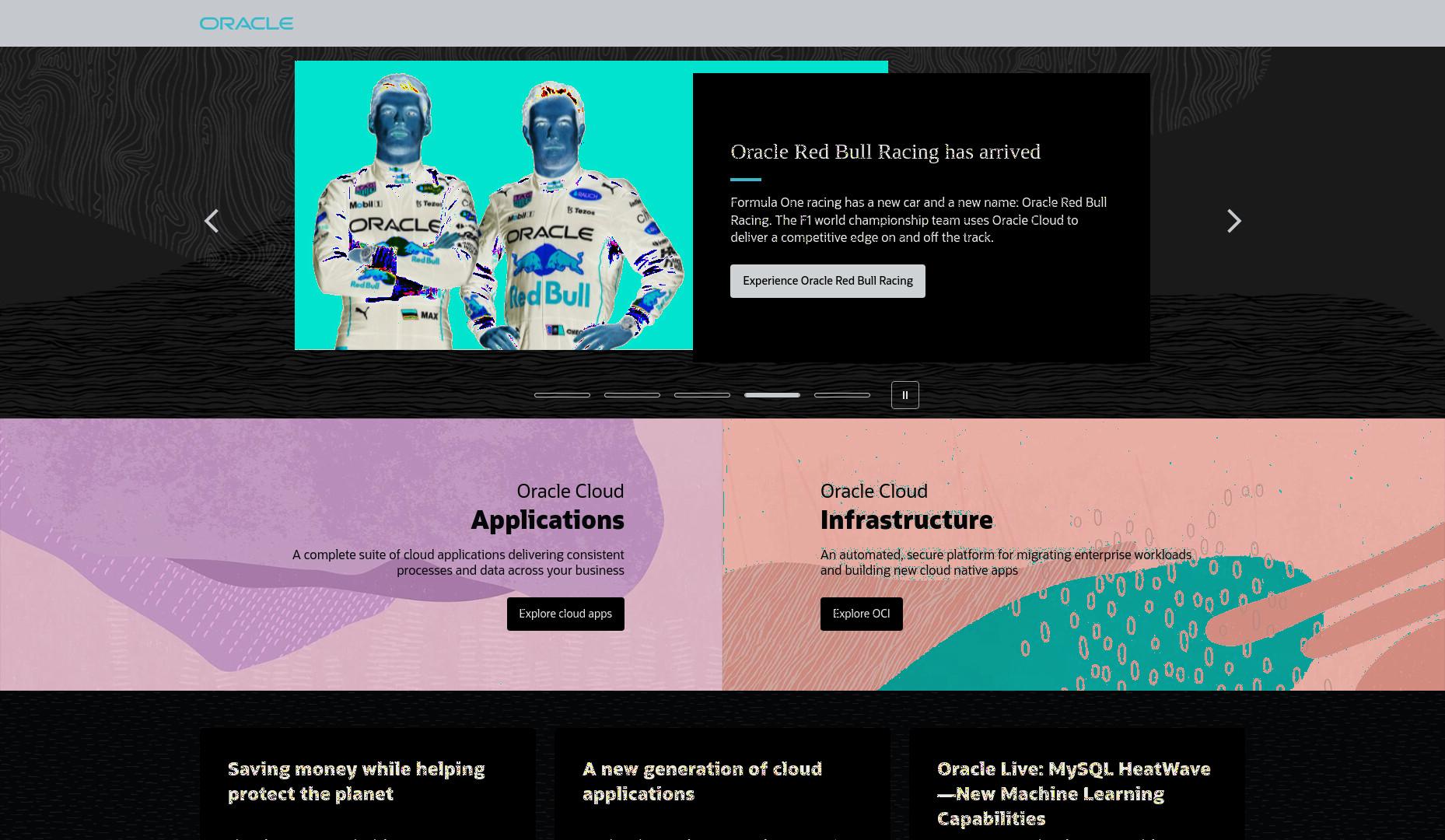Image resolution: width=1445 pixels, height=840 pixels.
Task: Click 'An automated, secure platform' description
Action: (x=1006, y=562)
